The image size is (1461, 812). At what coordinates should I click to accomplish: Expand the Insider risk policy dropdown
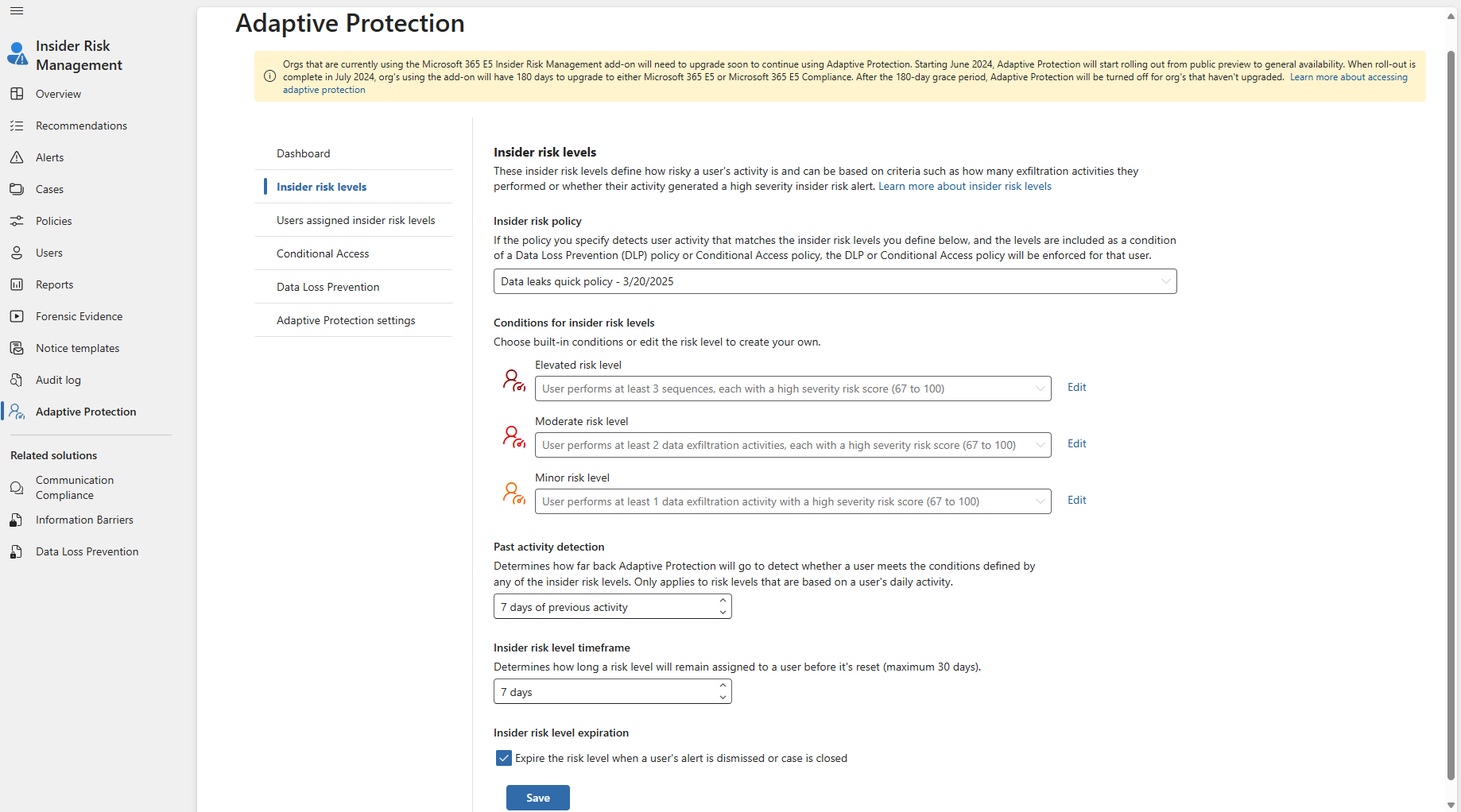pyautogui.click(x=835, y=281)
